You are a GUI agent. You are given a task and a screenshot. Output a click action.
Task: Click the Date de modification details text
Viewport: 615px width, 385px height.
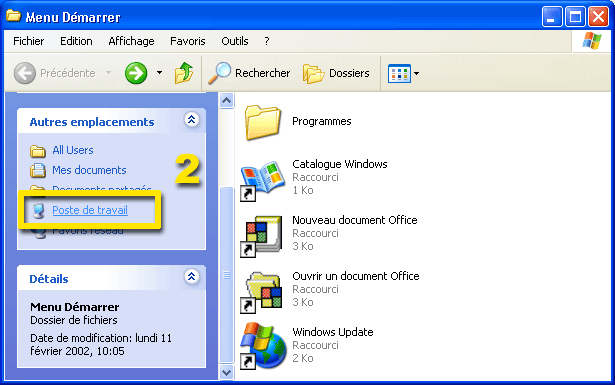point(101,344)
